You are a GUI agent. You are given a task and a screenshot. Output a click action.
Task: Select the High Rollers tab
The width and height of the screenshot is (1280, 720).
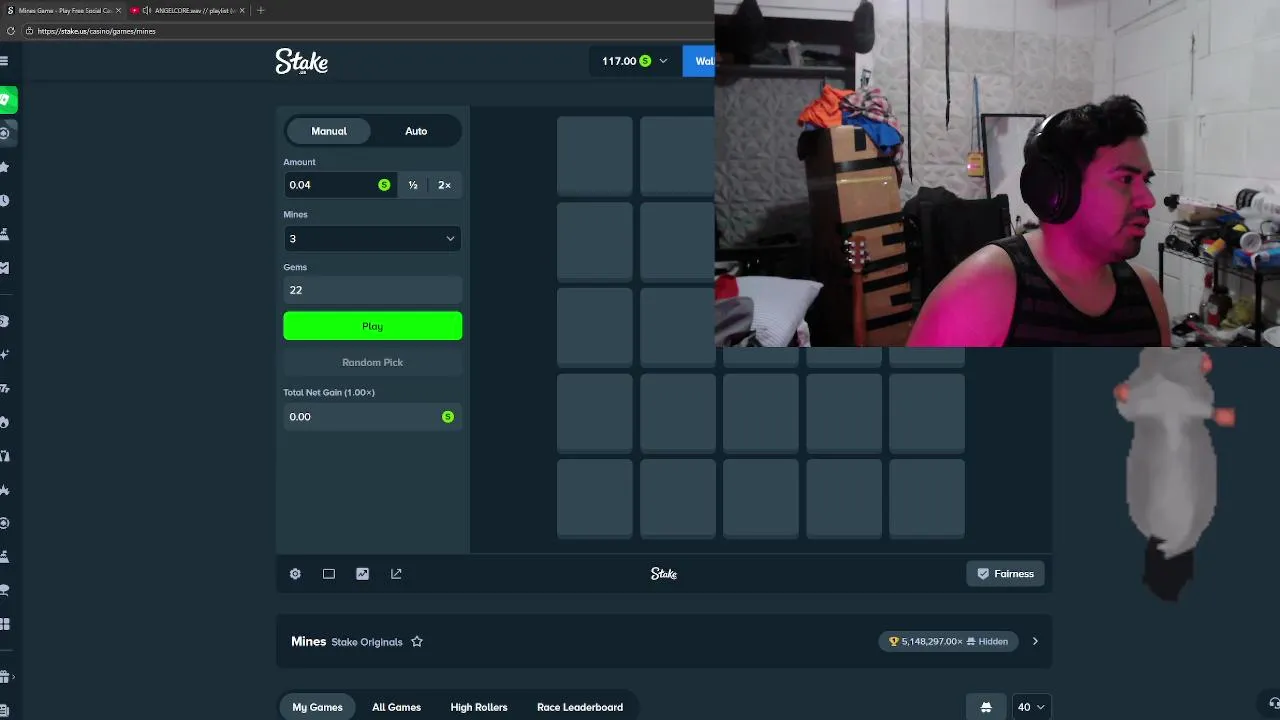[479, 707]
